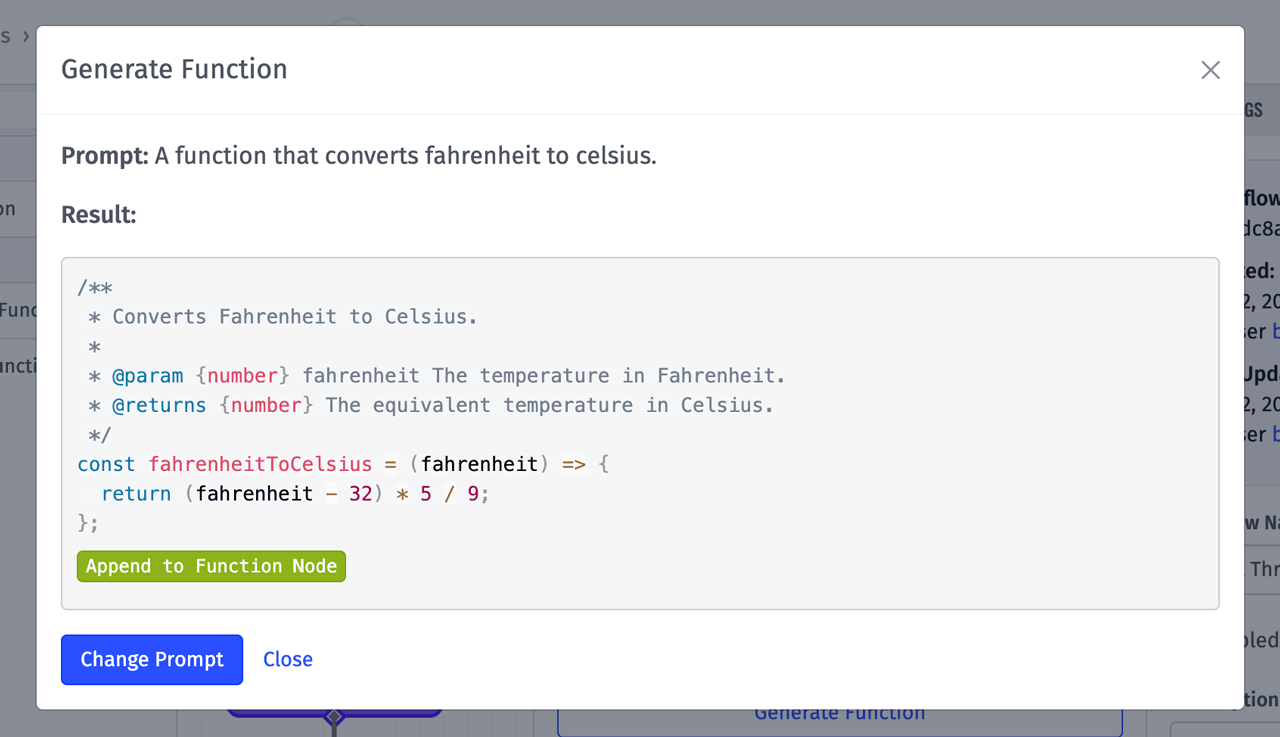
Task: Click the number type annotation in braces
Action: pos(241,375)
